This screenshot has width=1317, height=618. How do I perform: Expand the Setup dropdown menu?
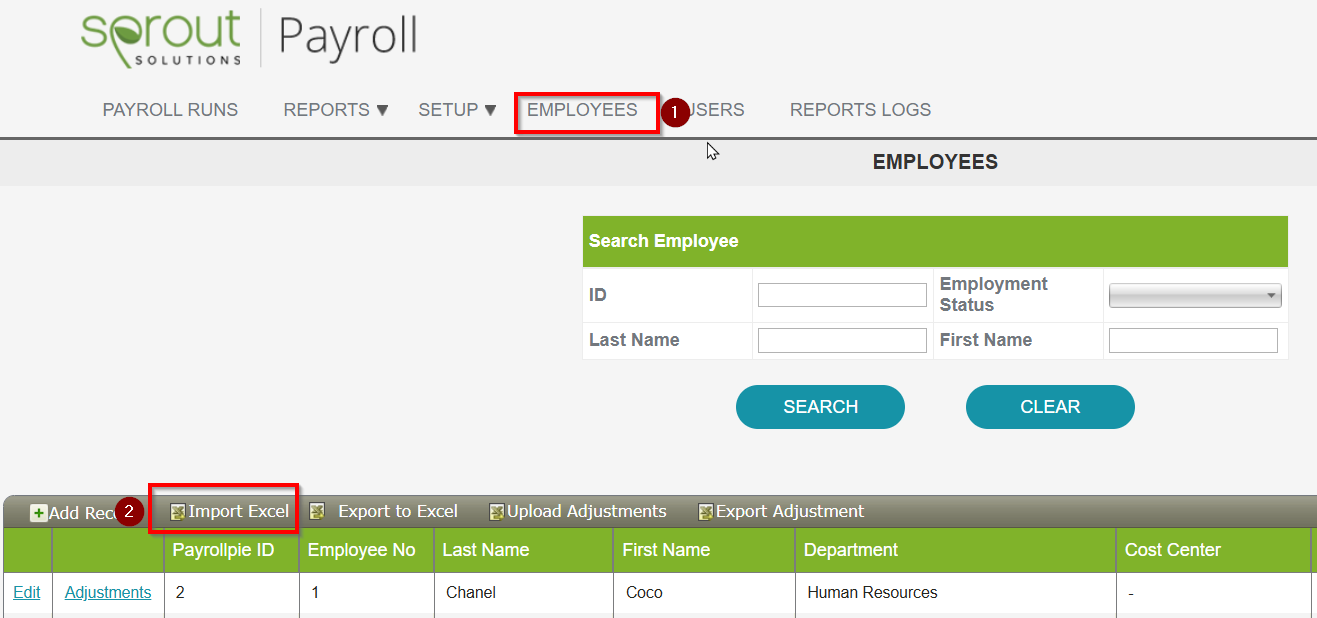pyautogui.click(x=458, y=110)
